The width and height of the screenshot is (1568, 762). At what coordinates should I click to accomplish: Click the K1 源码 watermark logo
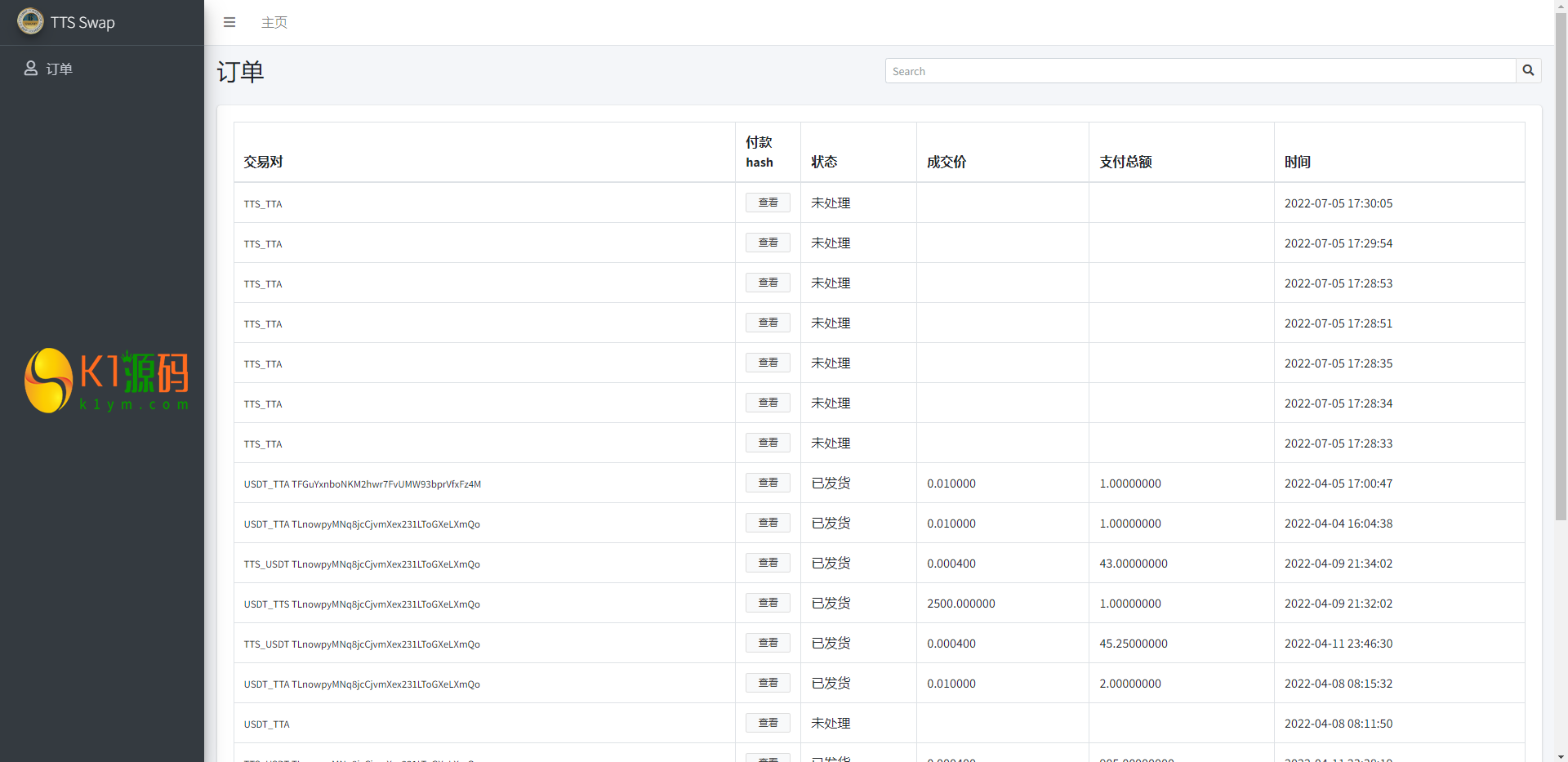click(x=107, y=381)
